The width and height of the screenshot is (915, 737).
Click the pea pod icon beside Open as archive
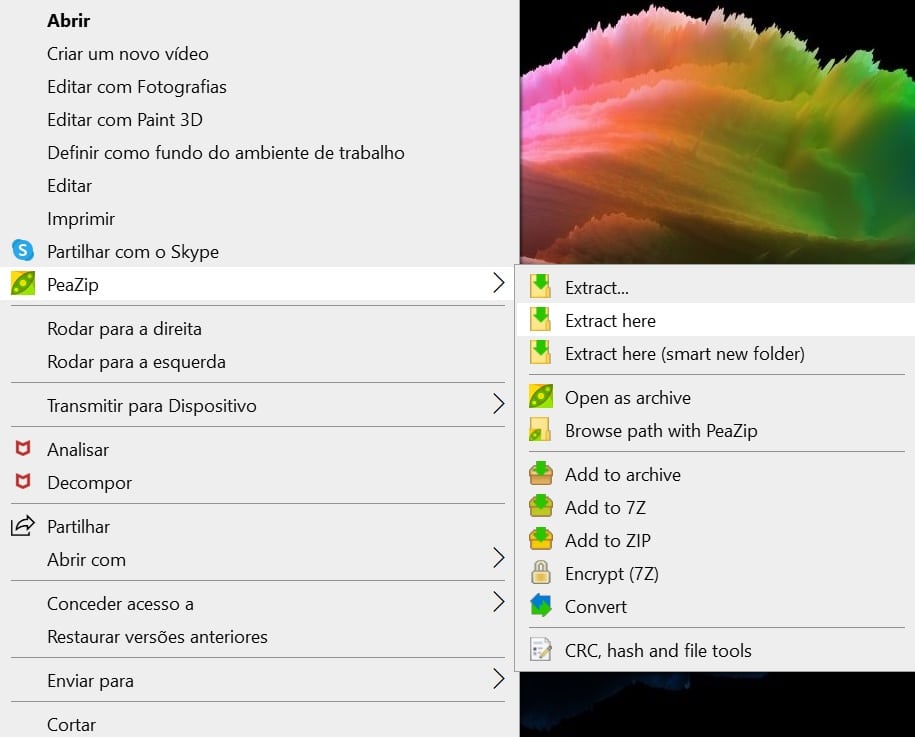(x=540, y=396)
